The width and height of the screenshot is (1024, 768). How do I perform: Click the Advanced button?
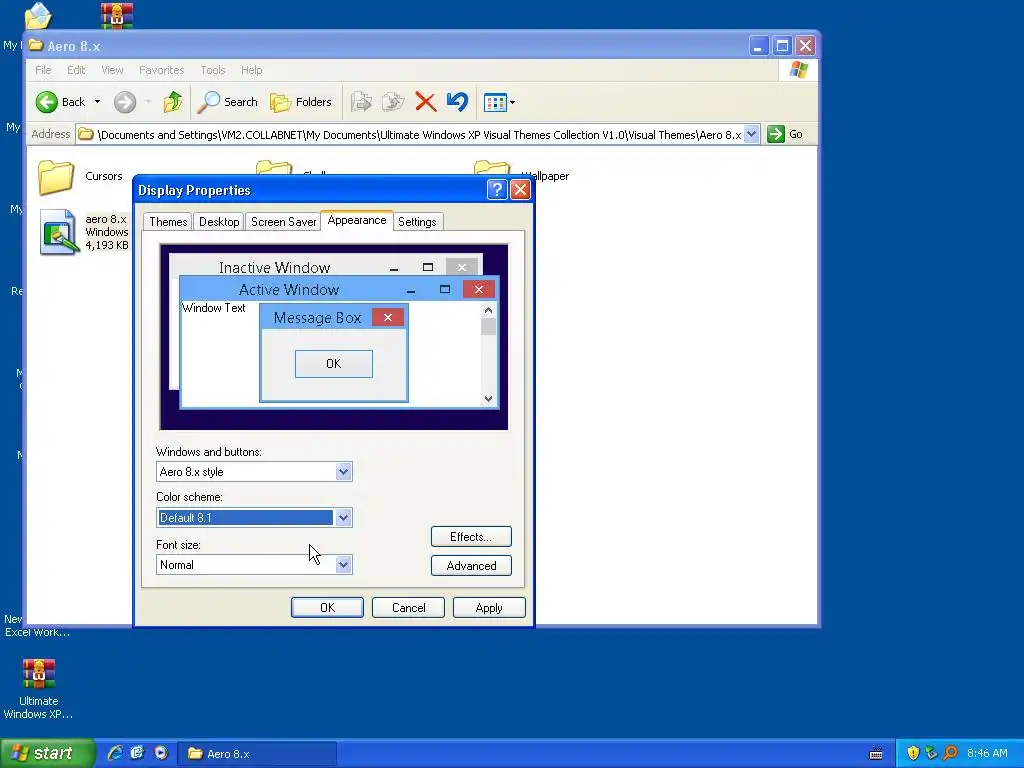tap(471, 566)
